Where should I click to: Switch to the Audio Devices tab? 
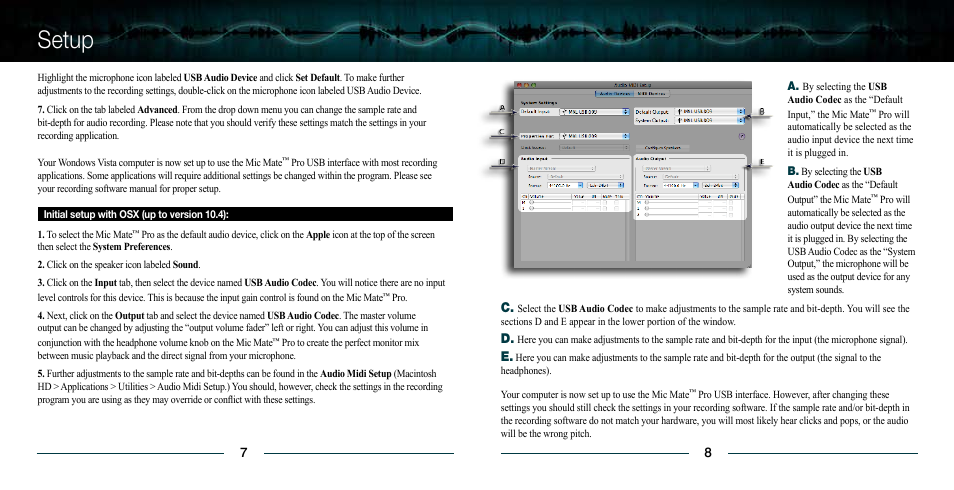[x=615, y=94]
